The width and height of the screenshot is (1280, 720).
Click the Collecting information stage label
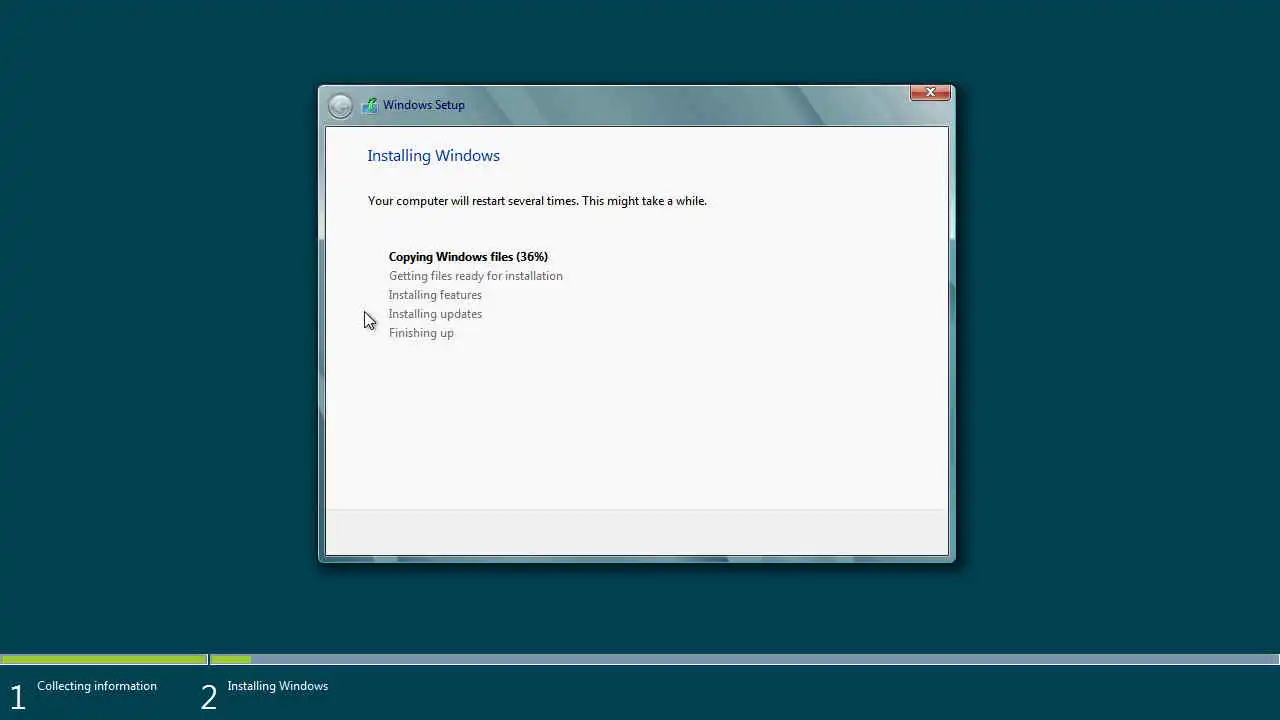click(97, 686)
